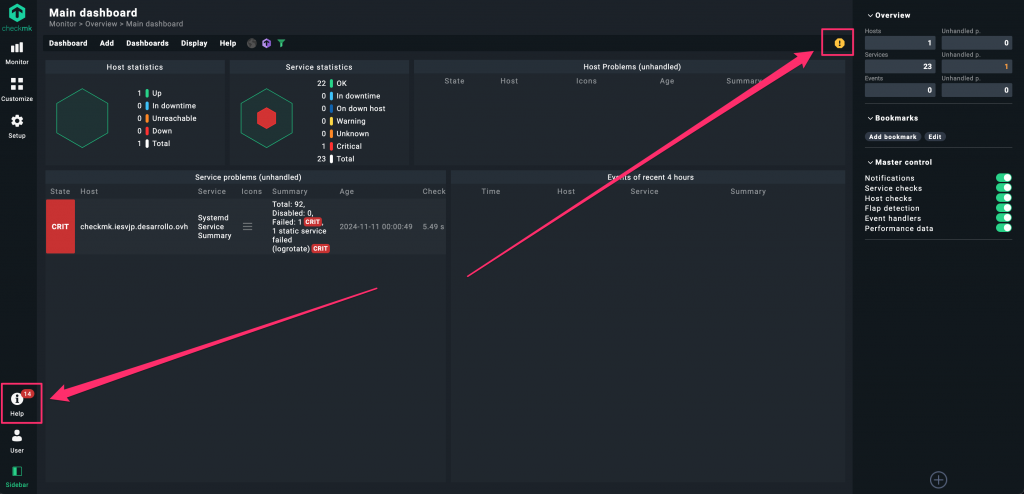This screenshot has height=494, width=1024.
Task: Open the Monitor menu in the sidebar
Action: tap(17, 52)
